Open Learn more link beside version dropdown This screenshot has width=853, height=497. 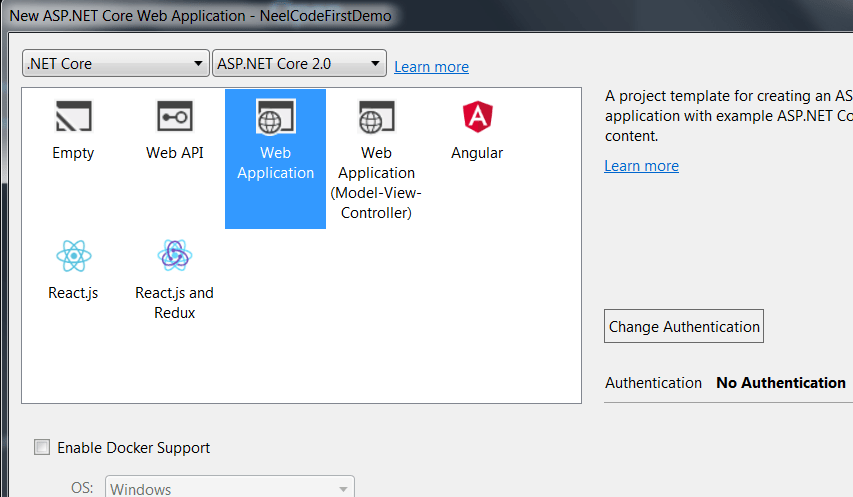point(431,67)
